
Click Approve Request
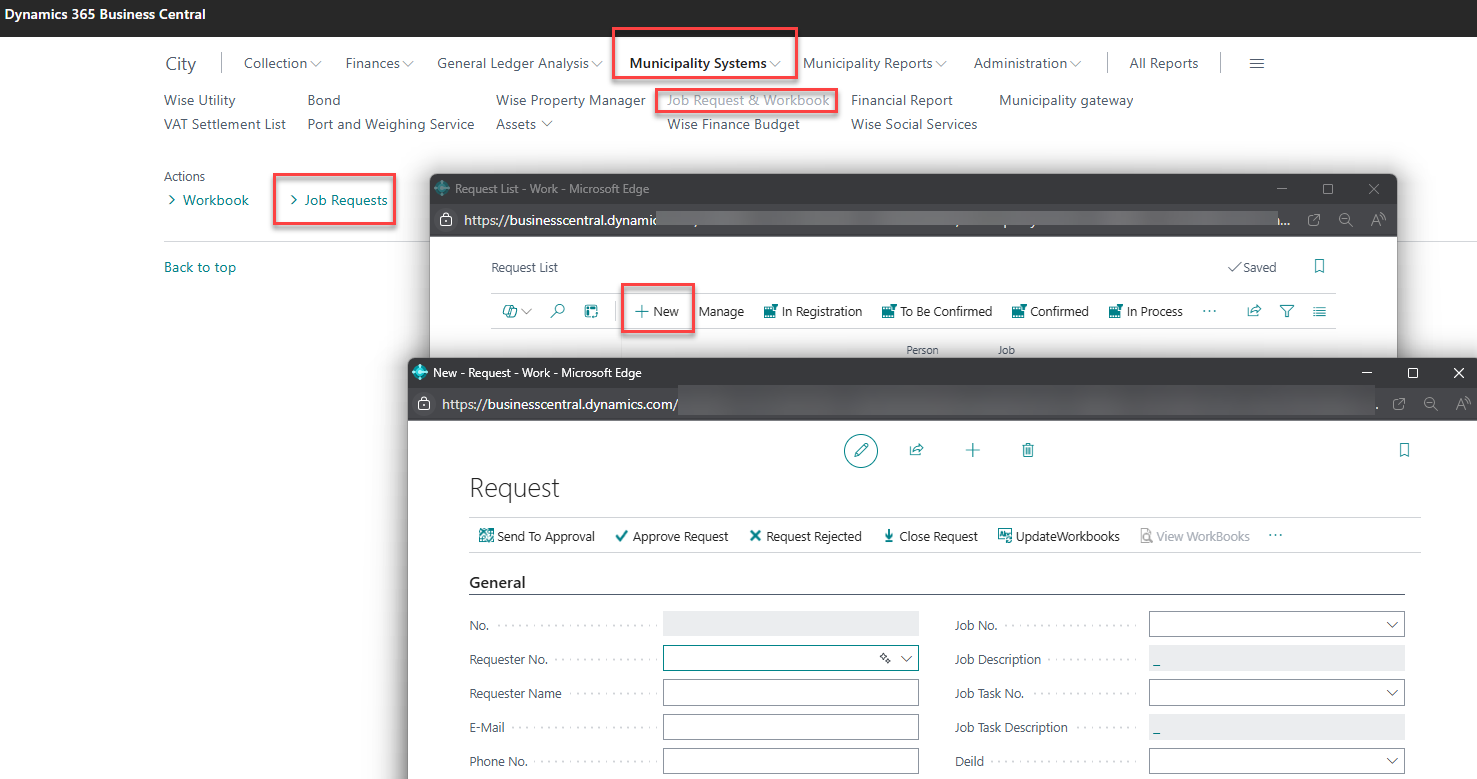(671, 536)
